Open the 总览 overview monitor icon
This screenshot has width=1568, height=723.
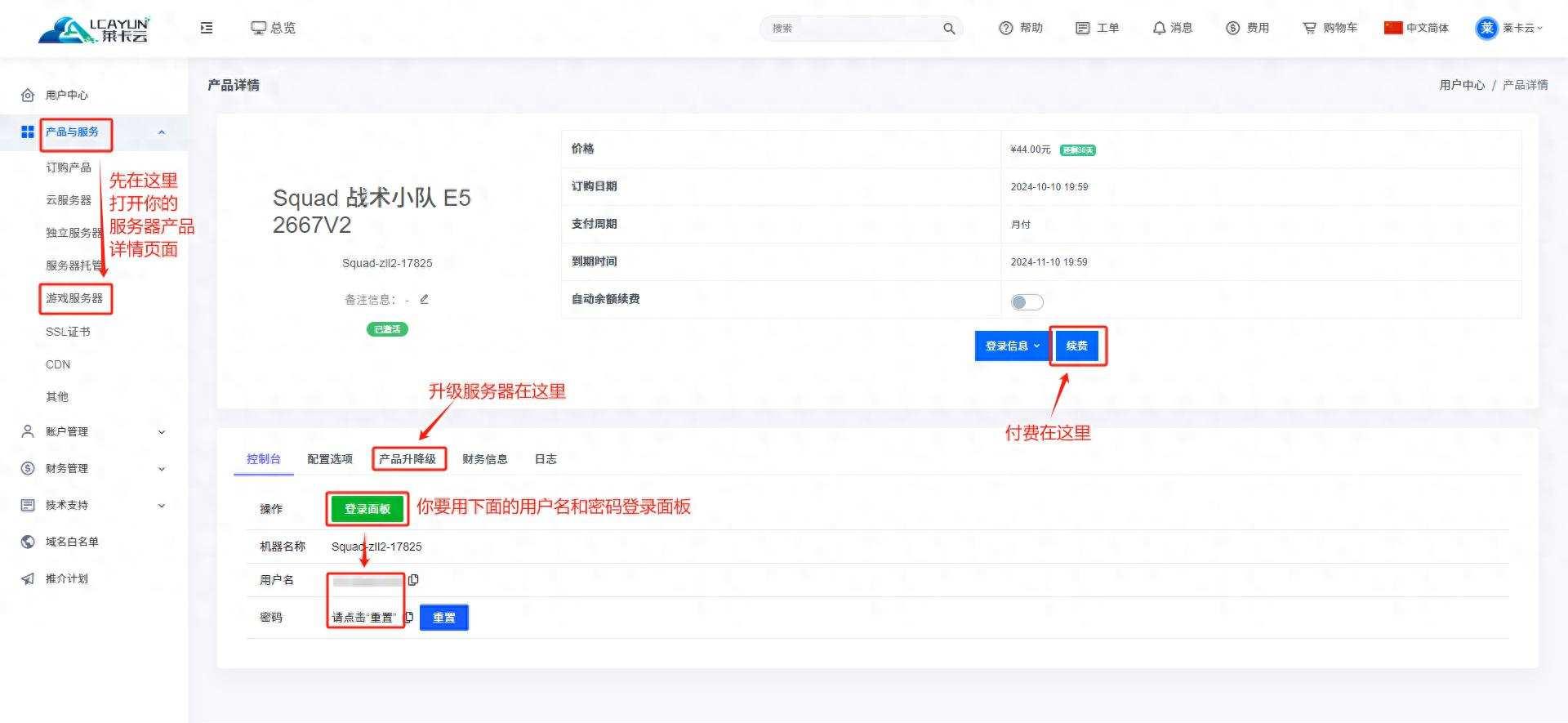(x=259, y=28)
